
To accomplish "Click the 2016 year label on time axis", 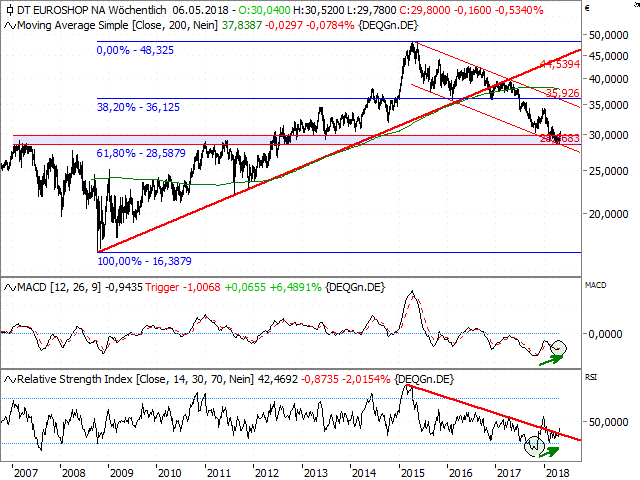I will (x=460, y=473).
